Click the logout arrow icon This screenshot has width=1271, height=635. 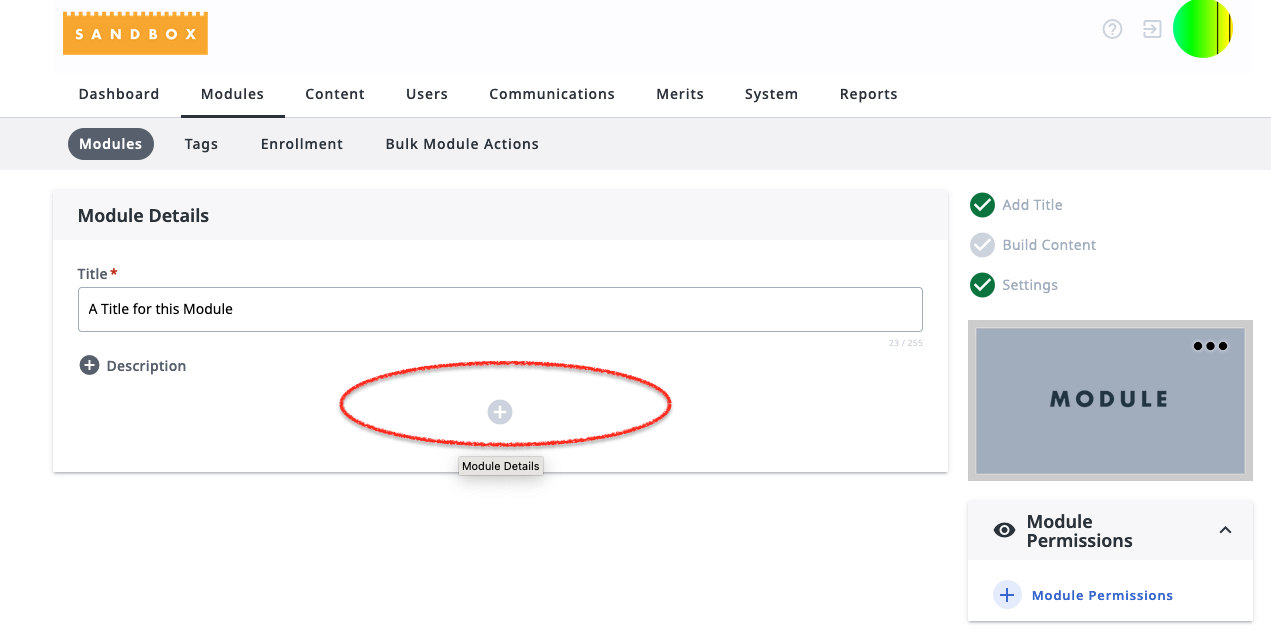tap(1152, 29)
